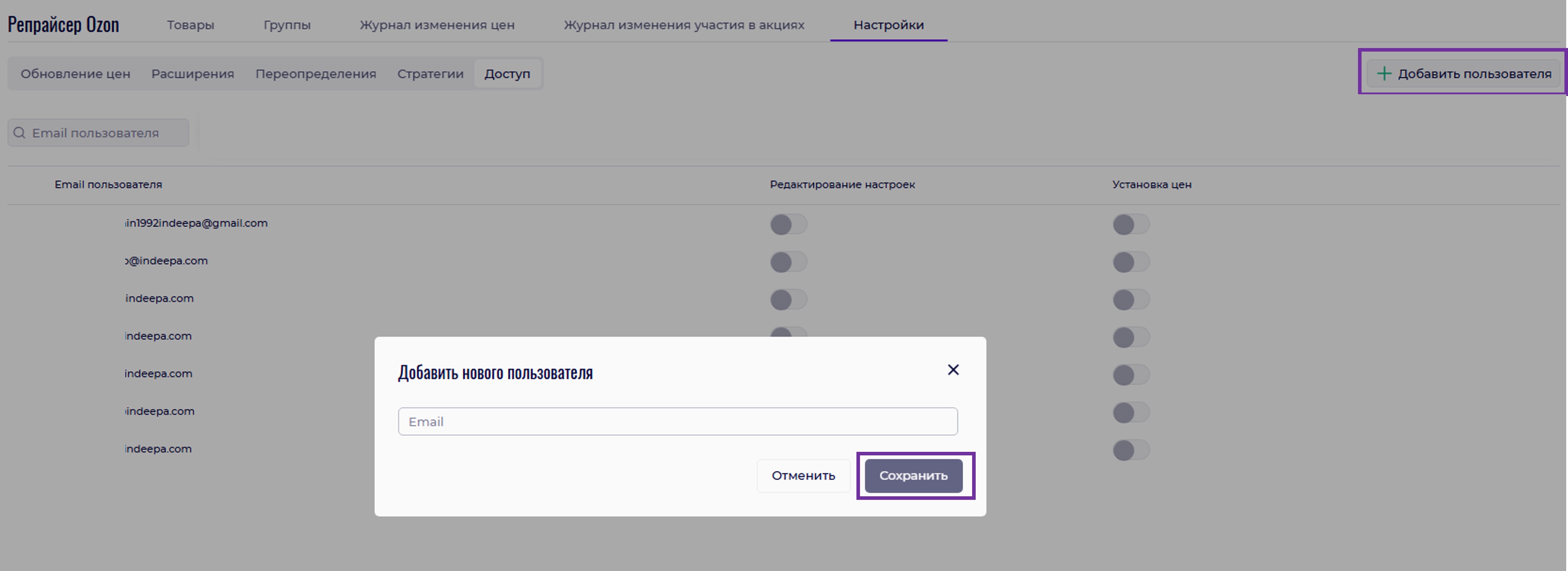The image size is (1568, 571).
Task: Open Журнал изменения цен tab
Action: coord(436,25)
